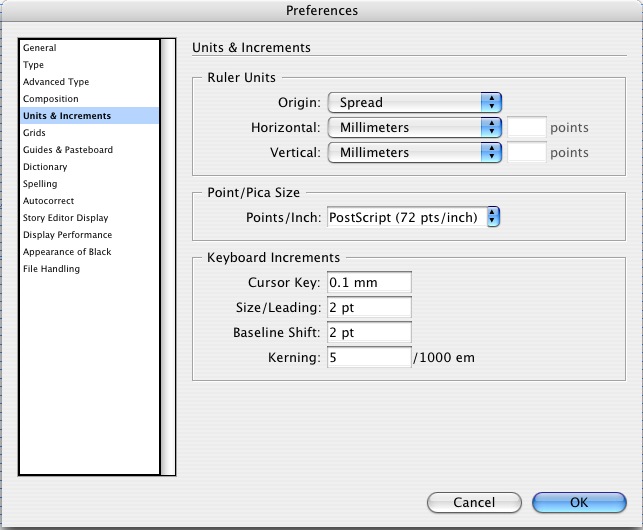643x530 pixels.
Task: Confirm preferences with OK button
Action: click(579, 503)
